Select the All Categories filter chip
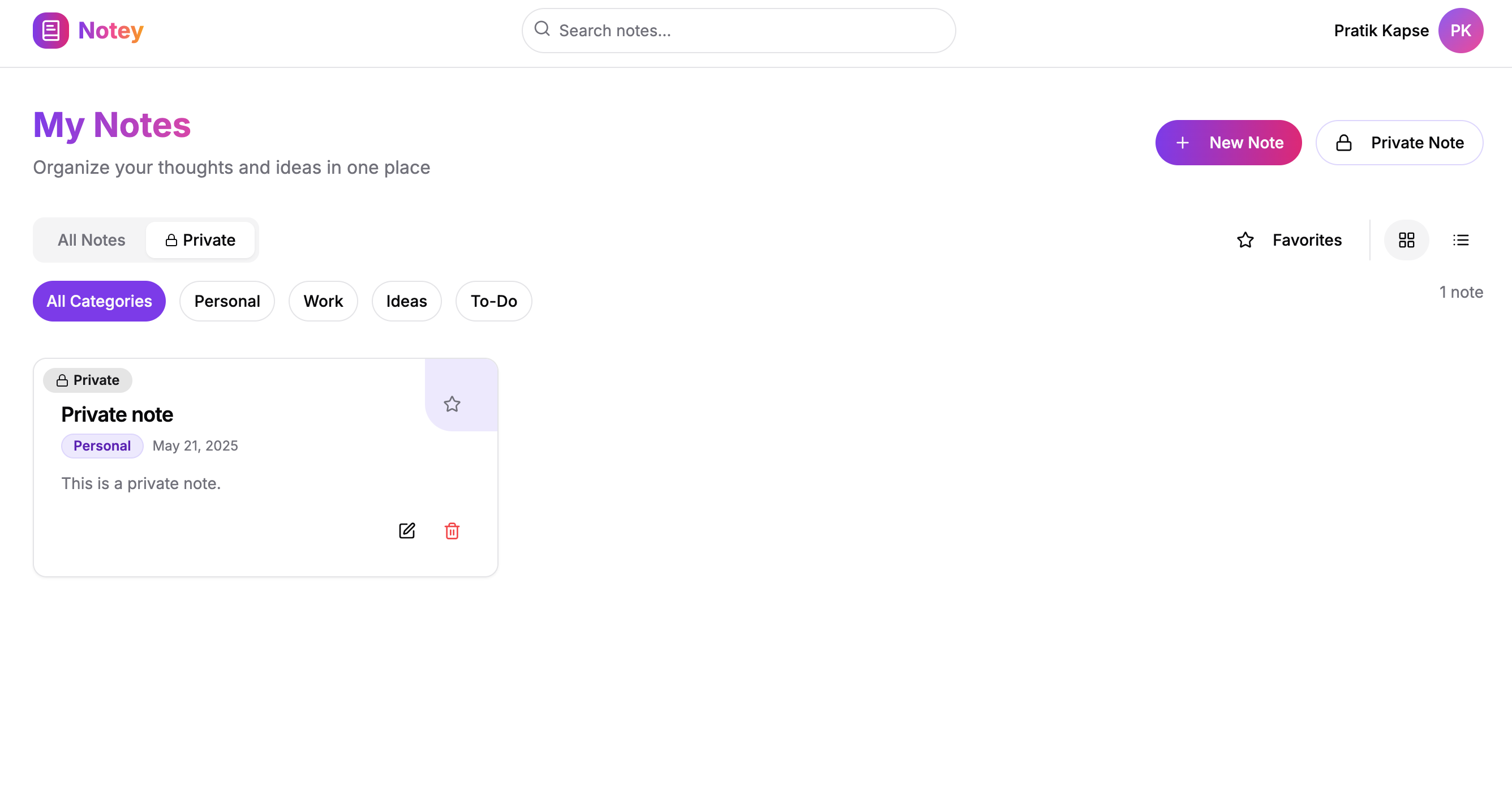Screen dimensions: 1512x797 [99, 301]
